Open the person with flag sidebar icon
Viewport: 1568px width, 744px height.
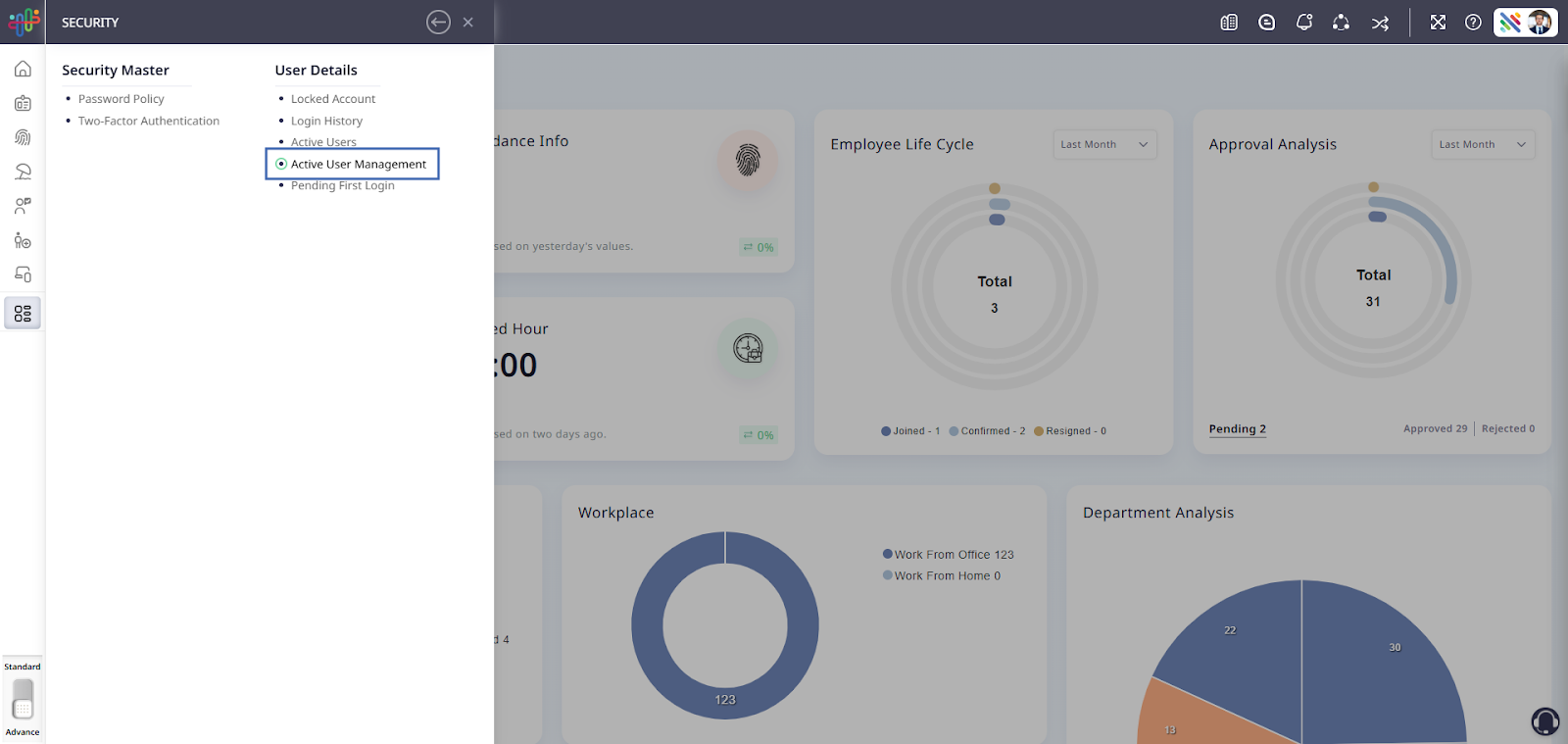(23, 206)
